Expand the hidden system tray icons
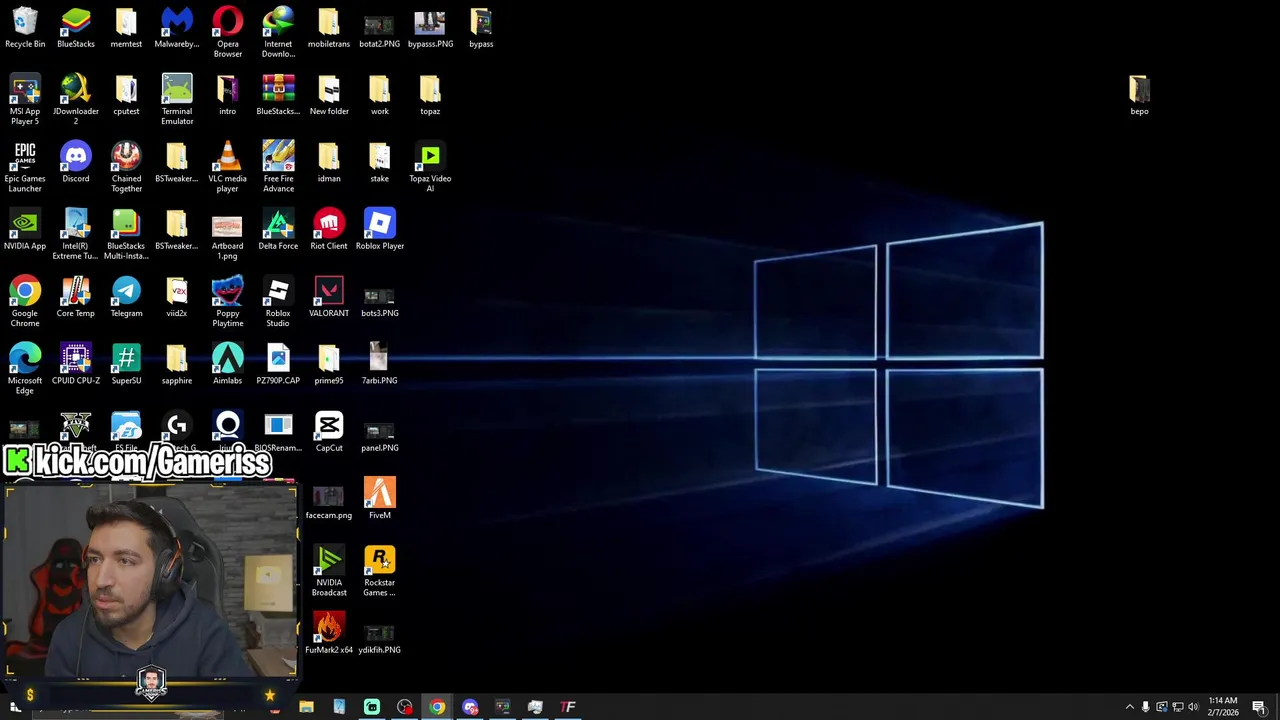This screenshot has height=720, width=1280. pyautogui.click(x=1130, y=707)
